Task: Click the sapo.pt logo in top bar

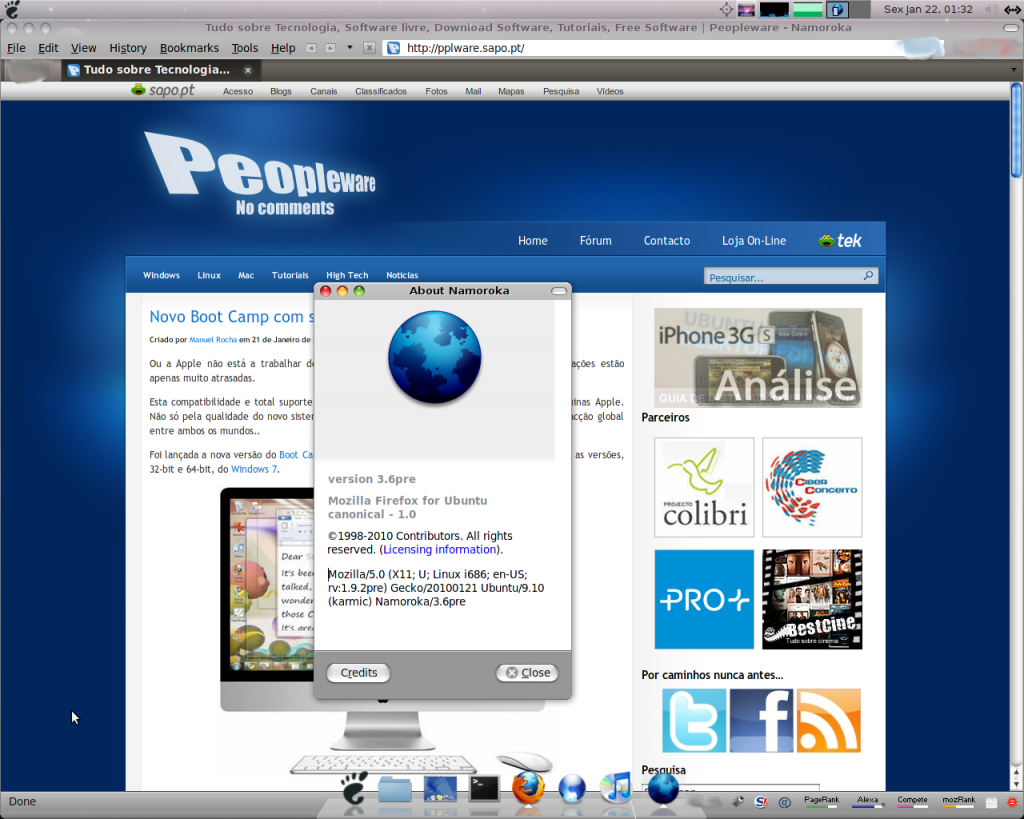Action: point(163,90)
